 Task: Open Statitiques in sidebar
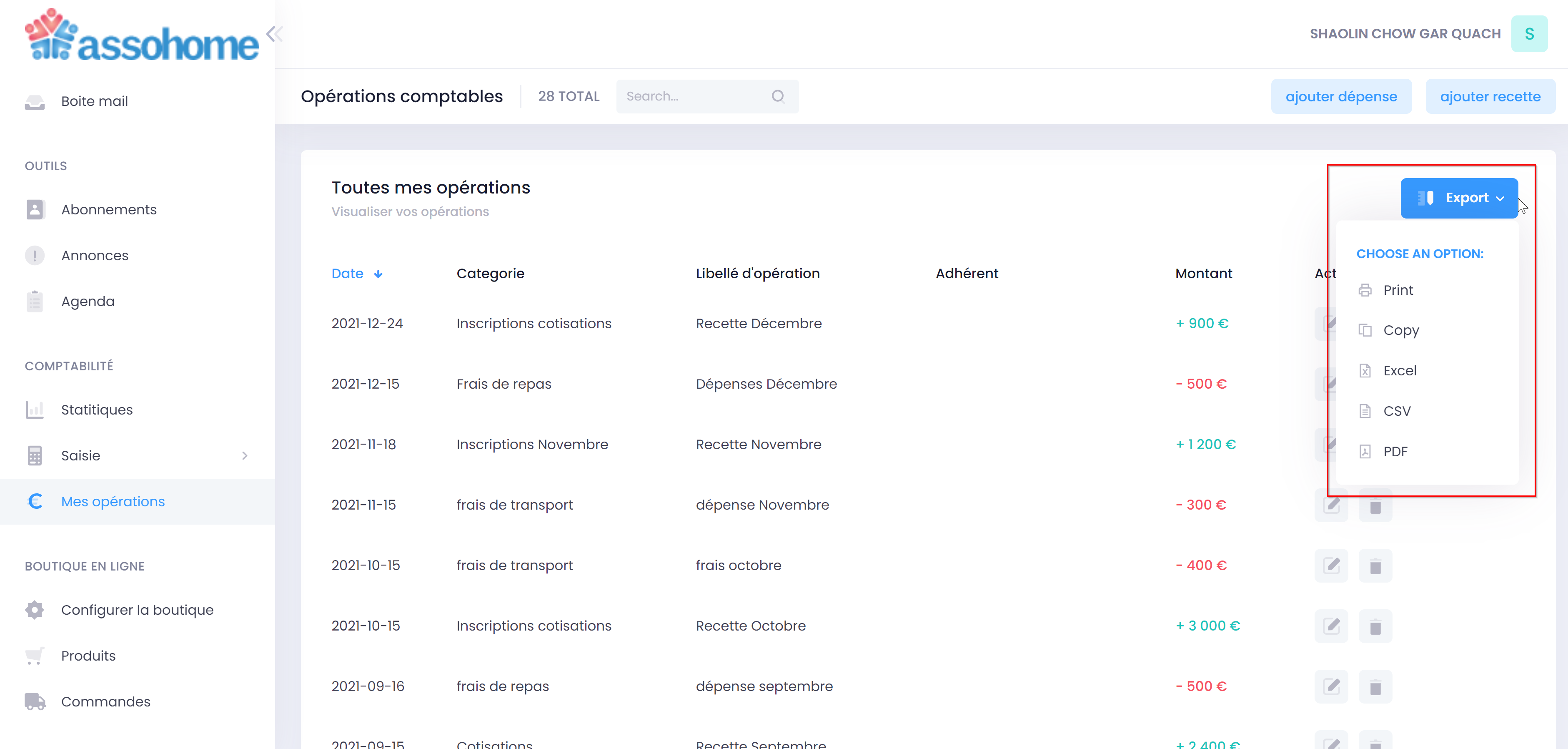97,410
